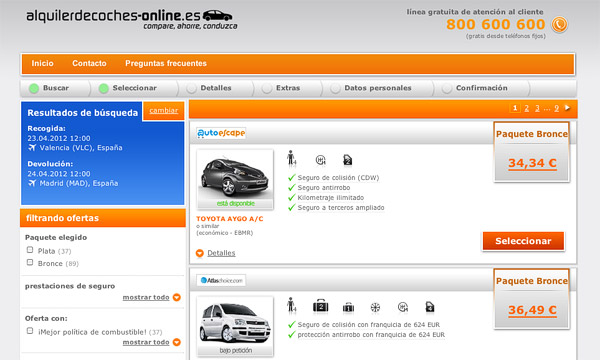Click the TOYOTA AYGO A/C title
The height and width of the screenshot is (360, 600).
click(x=230, y=219)
